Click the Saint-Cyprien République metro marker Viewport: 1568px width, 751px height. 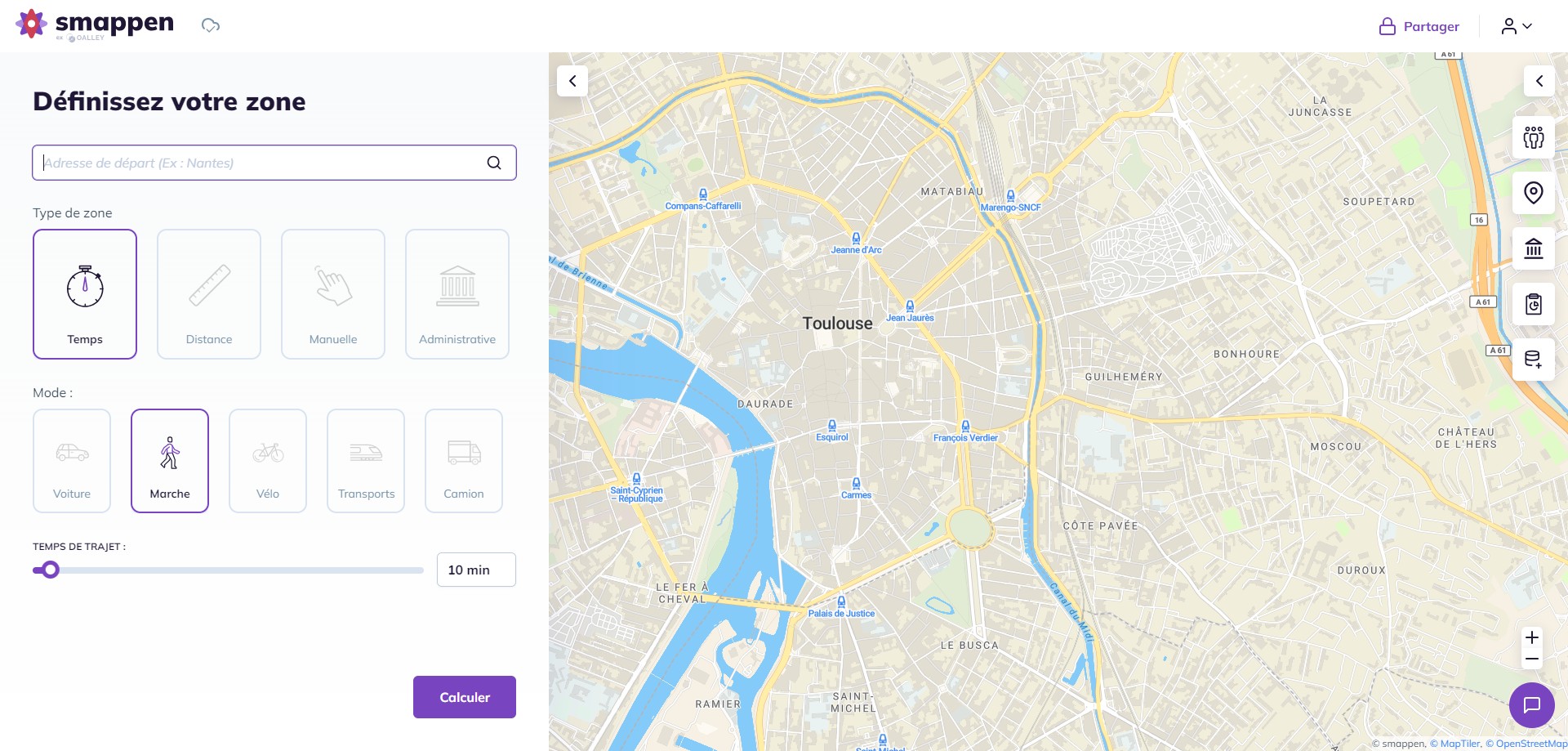pyautogui.click(x=636, y=479)
